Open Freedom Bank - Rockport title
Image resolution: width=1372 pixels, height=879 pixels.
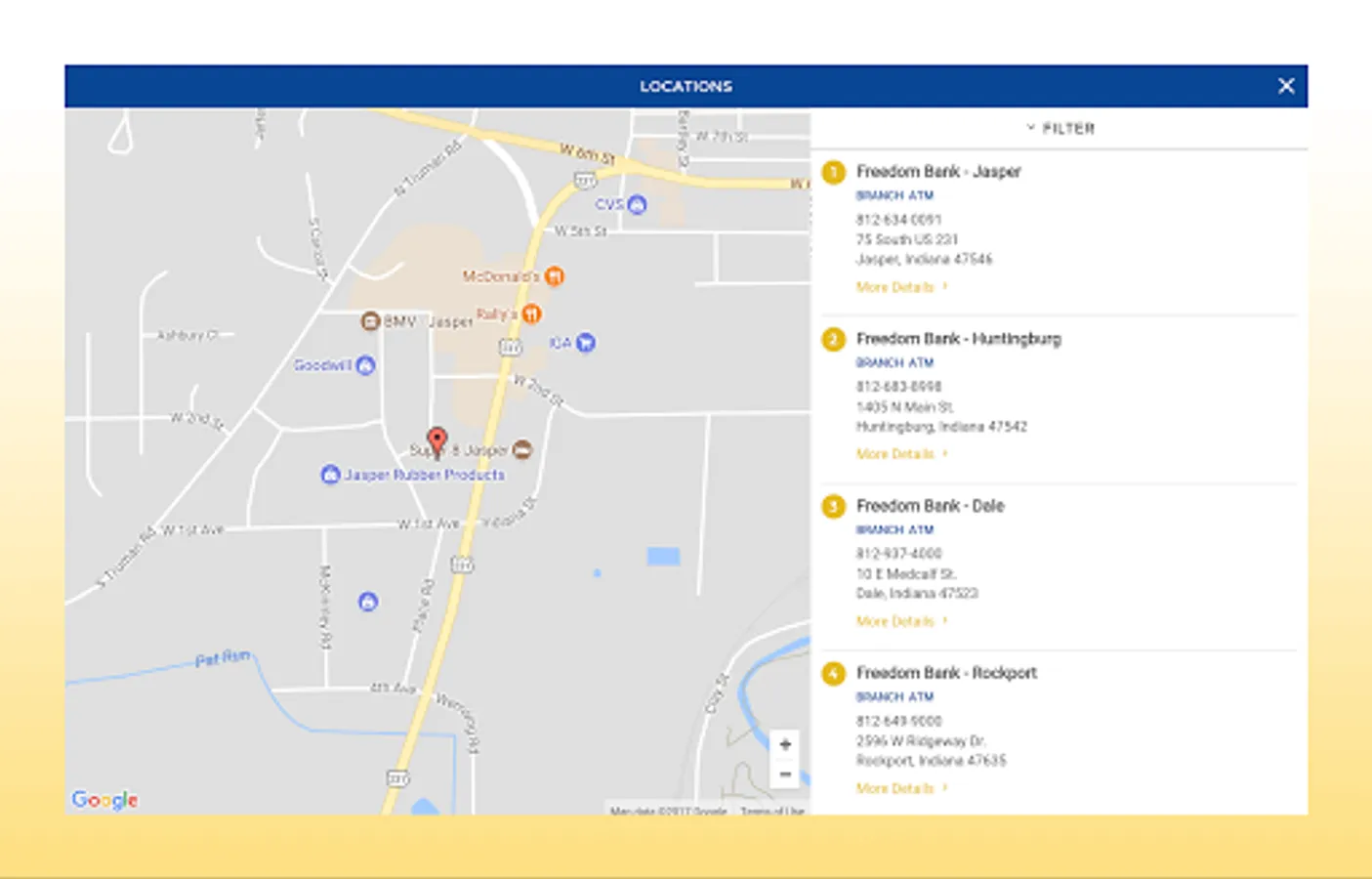(x=946, y=673)
